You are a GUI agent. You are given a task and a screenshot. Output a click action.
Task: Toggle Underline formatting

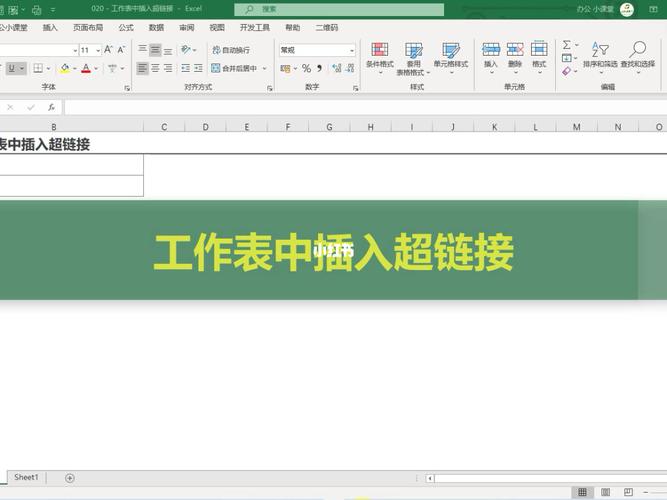(11, 68)
